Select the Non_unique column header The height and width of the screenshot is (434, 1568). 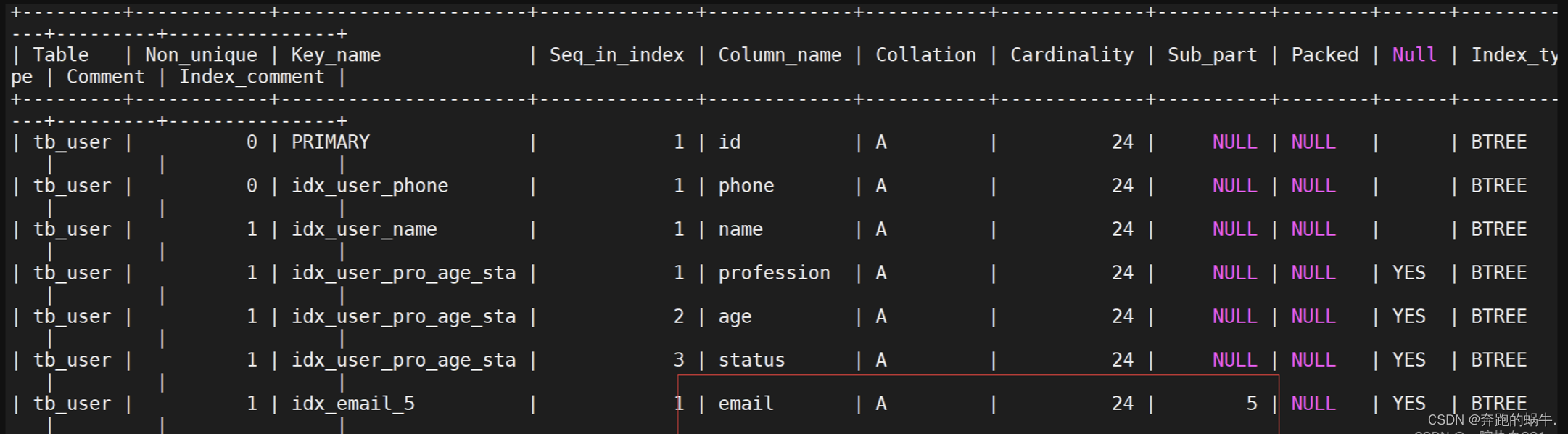coord(201,55)
